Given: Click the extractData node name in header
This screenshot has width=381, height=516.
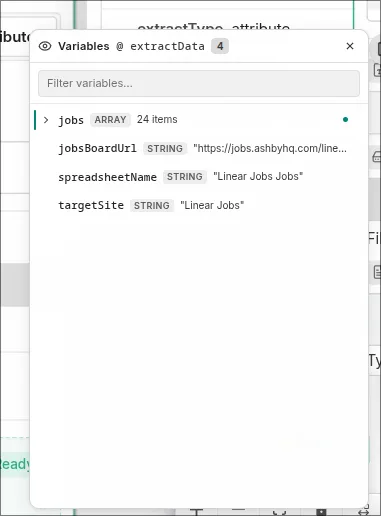Looking at the screenshot, I should tap(167, 46).
